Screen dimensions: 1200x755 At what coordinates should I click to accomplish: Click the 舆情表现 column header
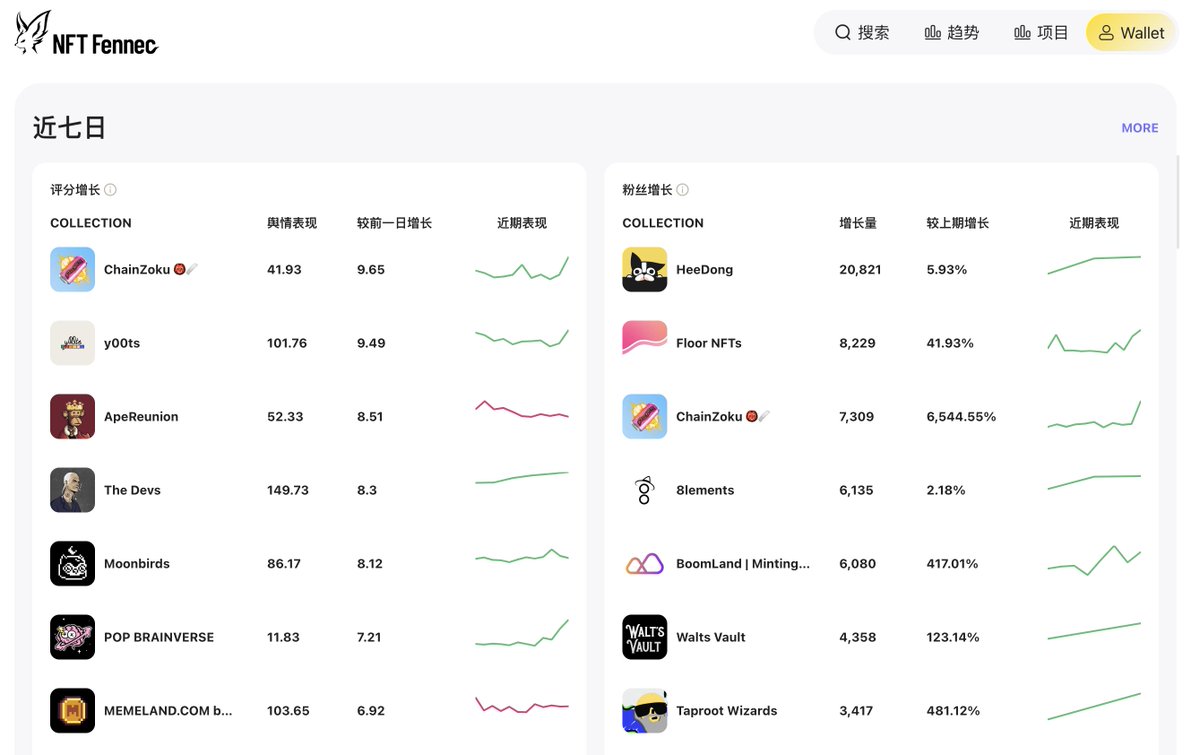click(292, 223)
